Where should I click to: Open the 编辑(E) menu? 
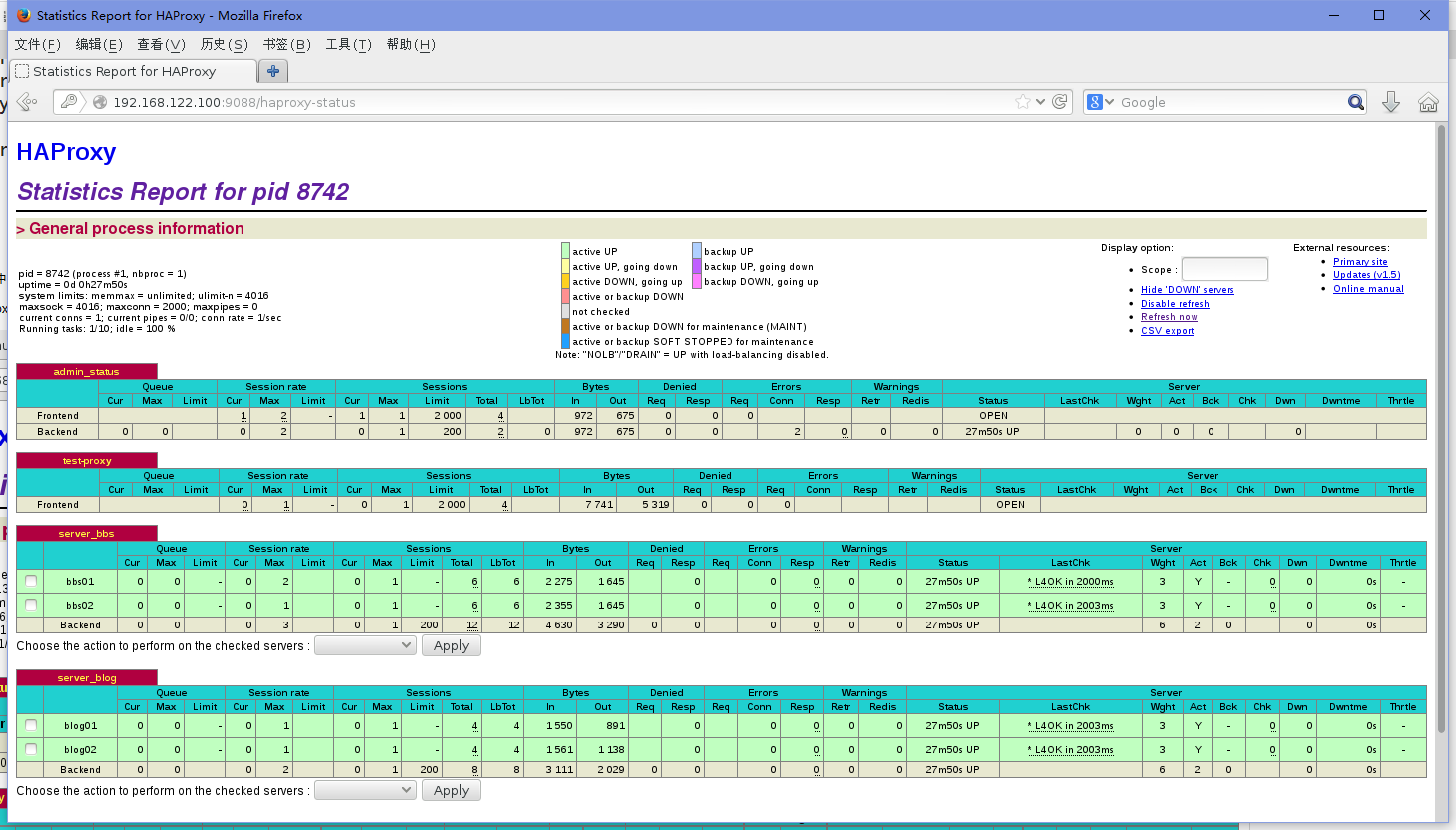99,44
